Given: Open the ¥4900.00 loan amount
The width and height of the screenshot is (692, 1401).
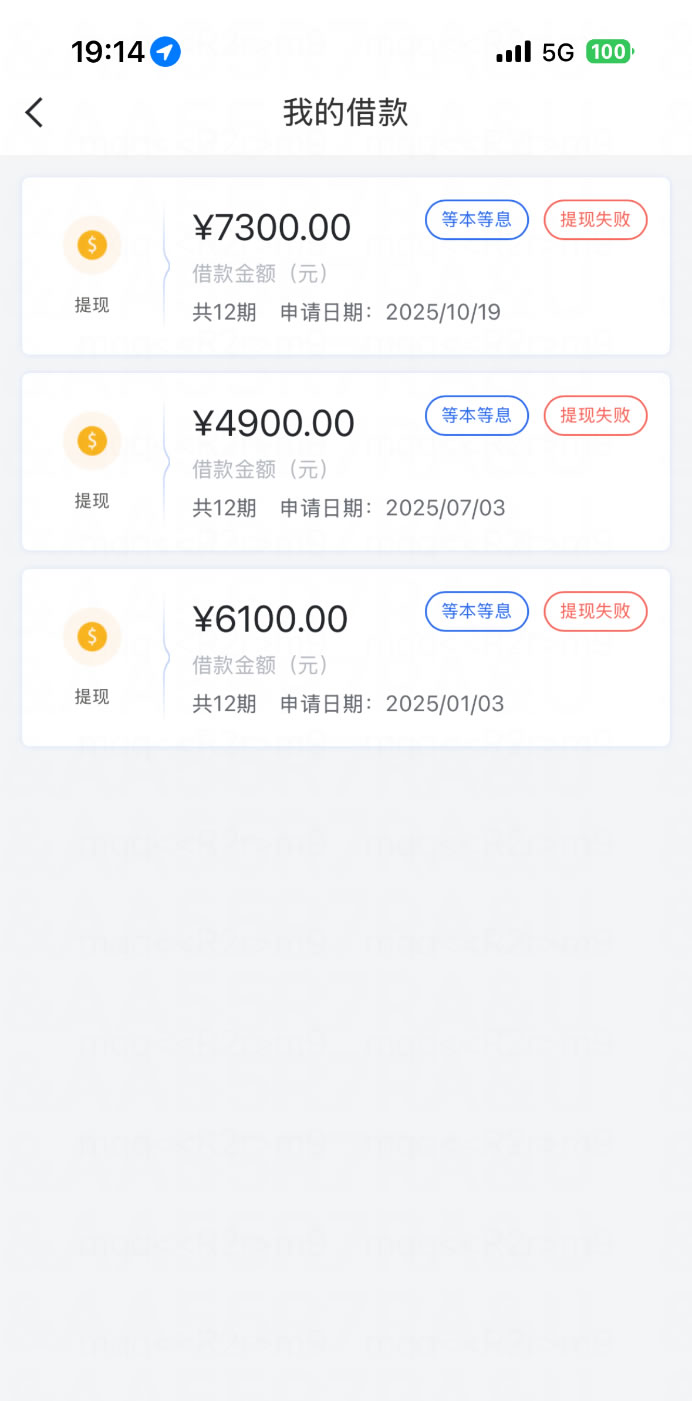Looking at the screenshot, I should [274, 424].
